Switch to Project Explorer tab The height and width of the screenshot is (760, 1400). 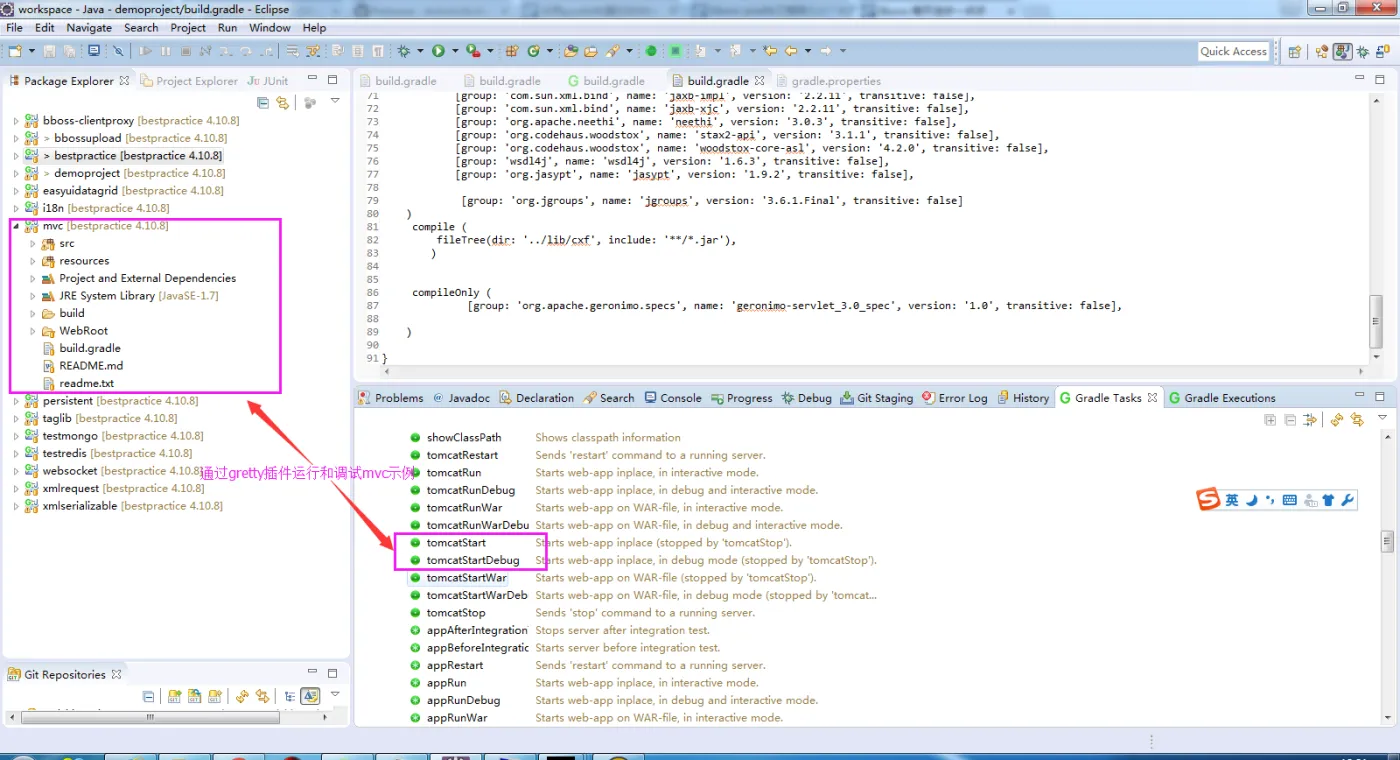tap(190, 81)
